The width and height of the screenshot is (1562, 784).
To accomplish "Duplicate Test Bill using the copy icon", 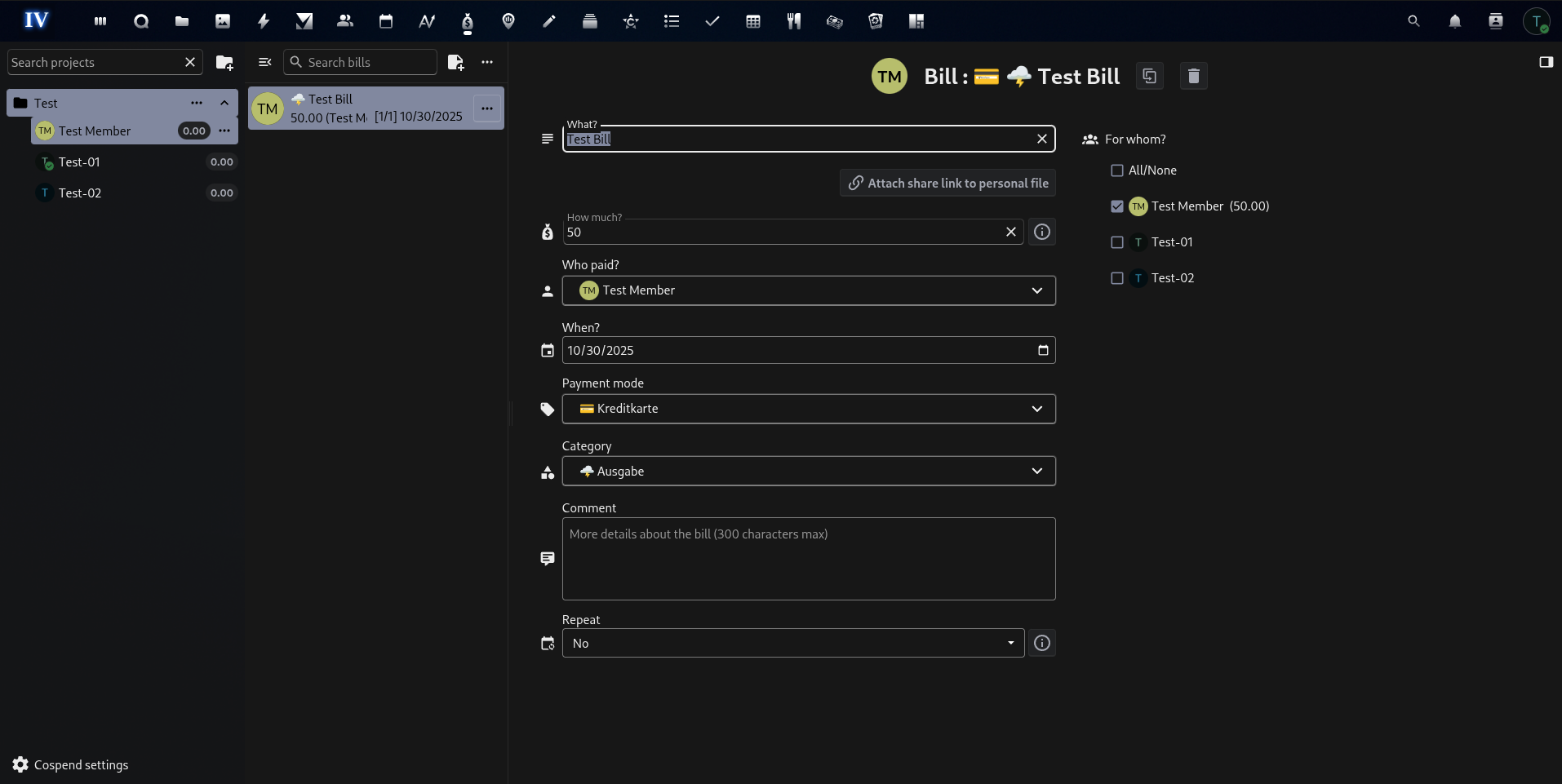I will coord(1149,76).
